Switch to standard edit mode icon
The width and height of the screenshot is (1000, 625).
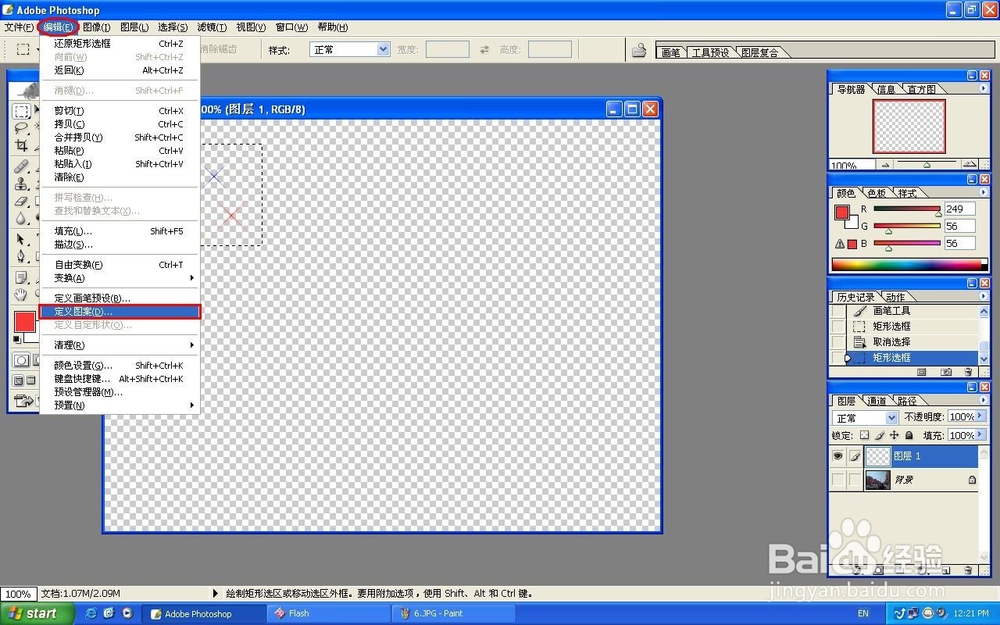coord(21,360)
